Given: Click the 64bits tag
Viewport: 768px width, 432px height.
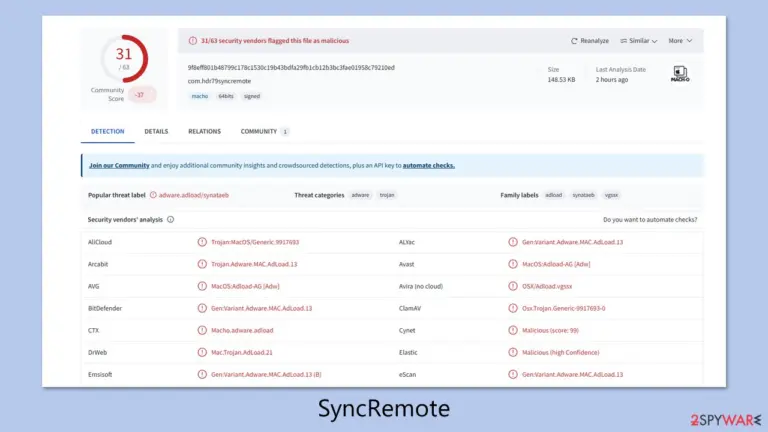Looking at the screenshot, I should click(x=226, y=96).
